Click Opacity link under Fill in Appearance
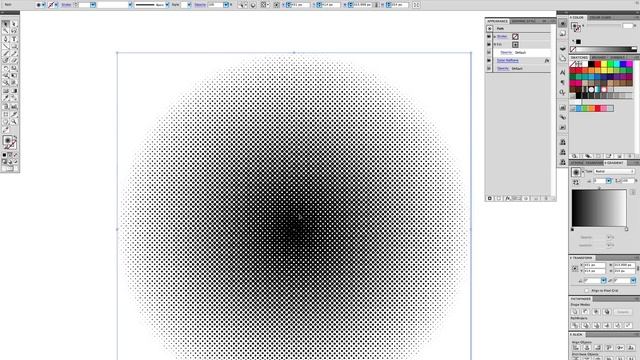Viewport: 640px width, 360px height. (x=506, y=52)
